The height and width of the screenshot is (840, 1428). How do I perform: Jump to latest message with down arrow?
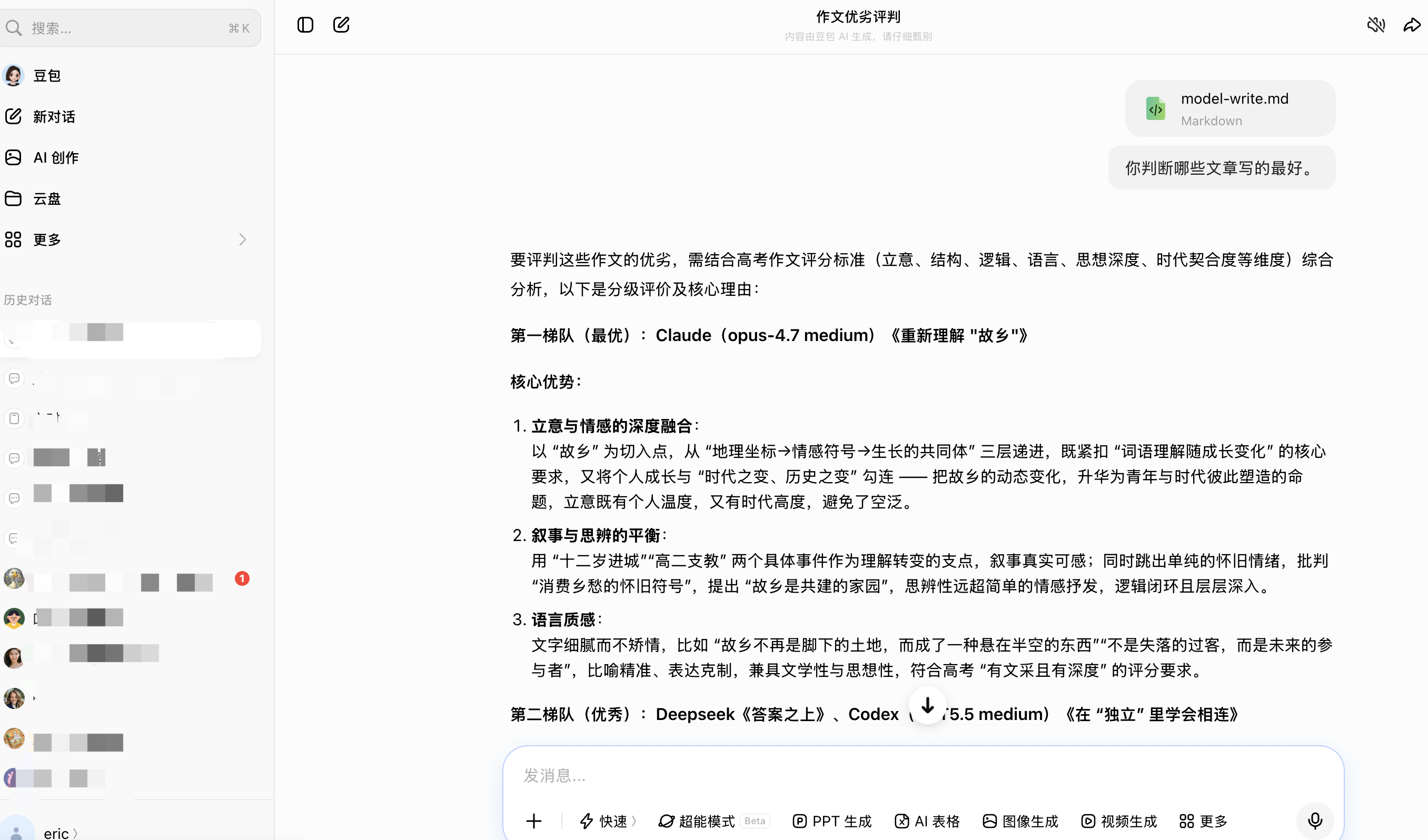point(928,705)
